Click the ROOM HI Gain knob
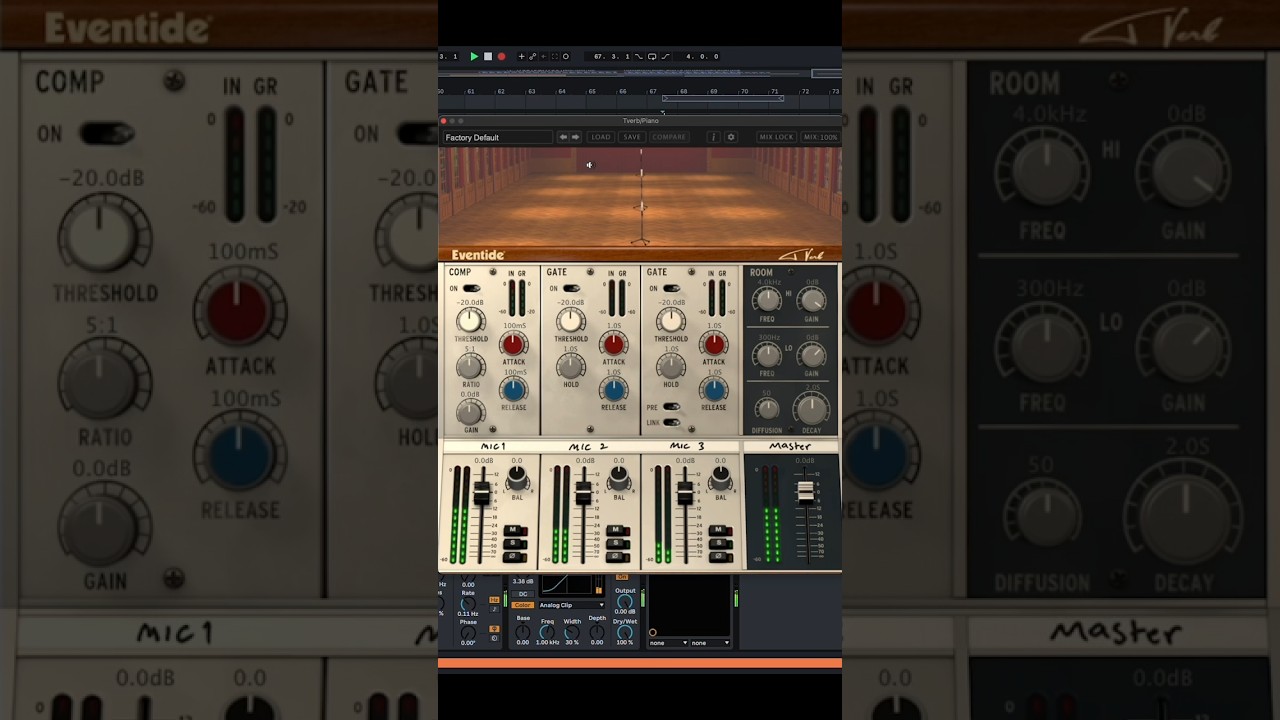Image resolution: width=1280 pixels, height=720 pixels. 812,301
